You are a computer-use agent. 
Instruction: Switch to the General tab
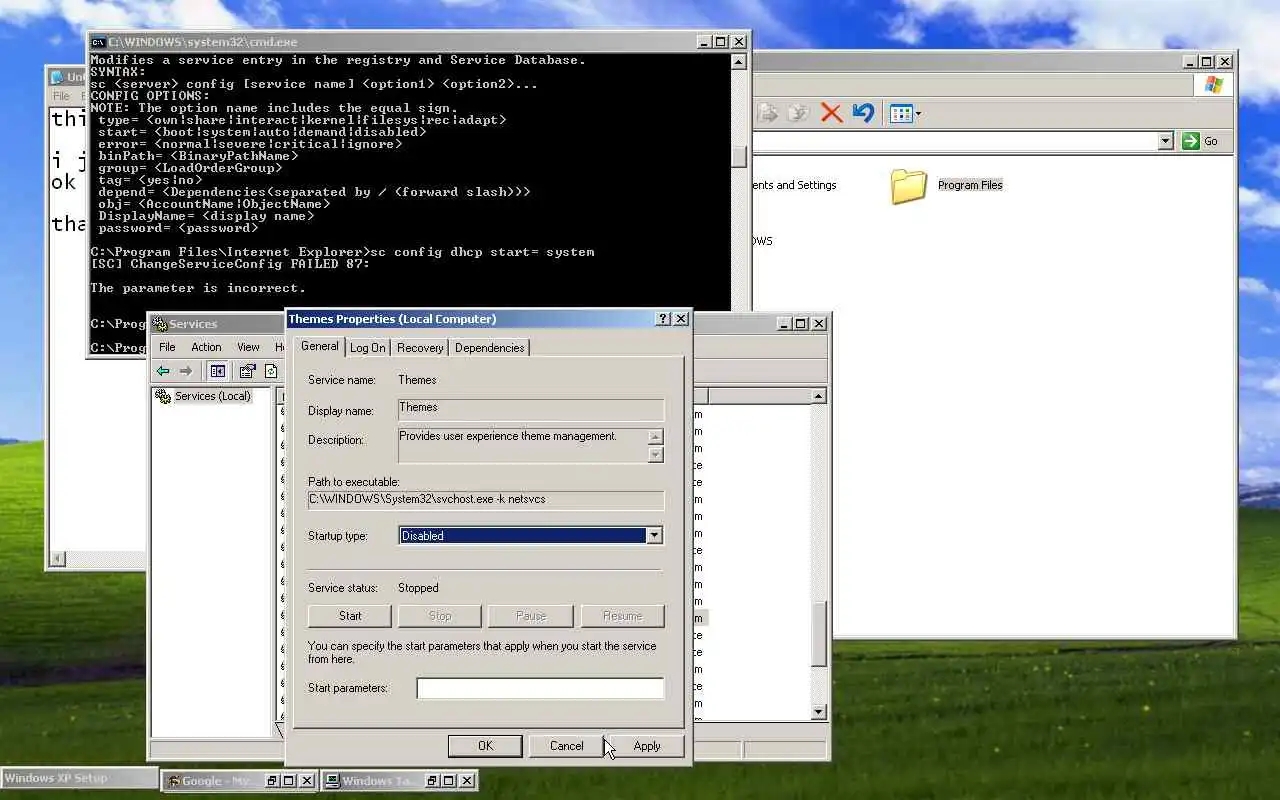(320, 346)
